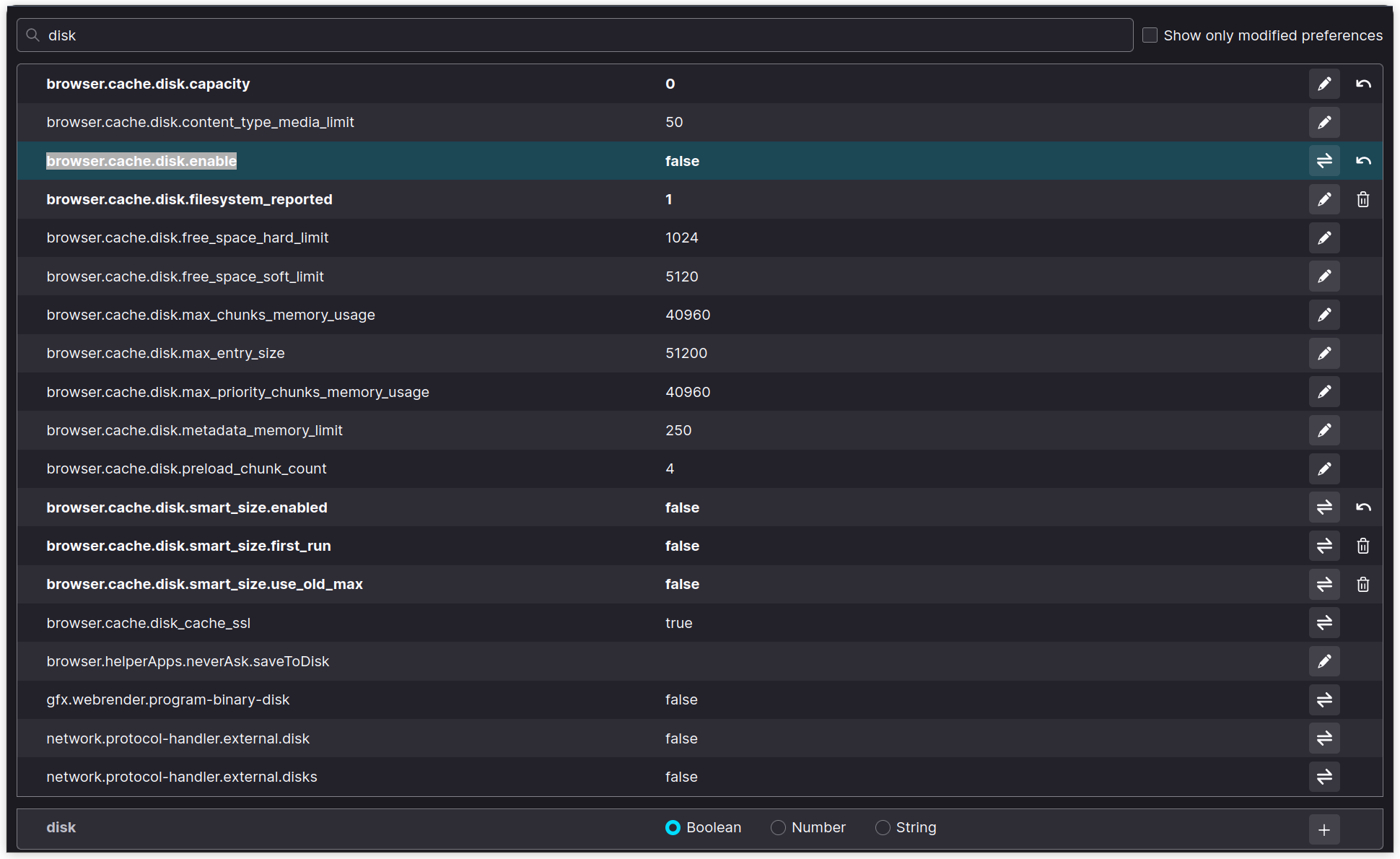The width and height of the screenshot is (1400, 859).
Task: Toggle network.protocol-handler.external.disk value
Action: pos(1324,738)
